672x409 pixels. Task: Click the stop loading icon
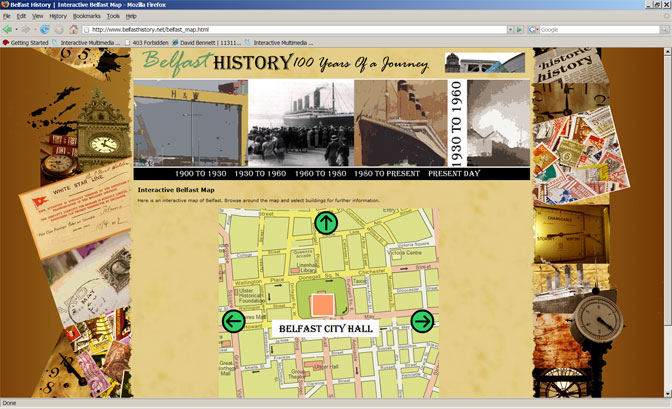(59, 30)
